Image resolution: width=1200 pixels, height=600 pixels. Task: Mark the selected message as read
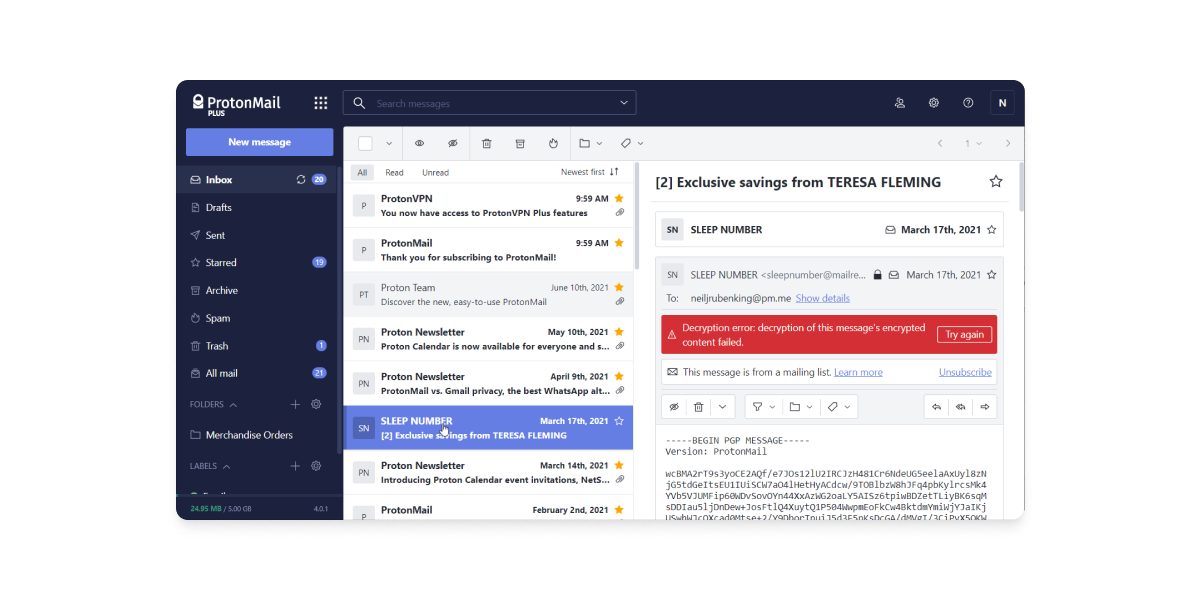pyautogui.click(x=419, y=143)
